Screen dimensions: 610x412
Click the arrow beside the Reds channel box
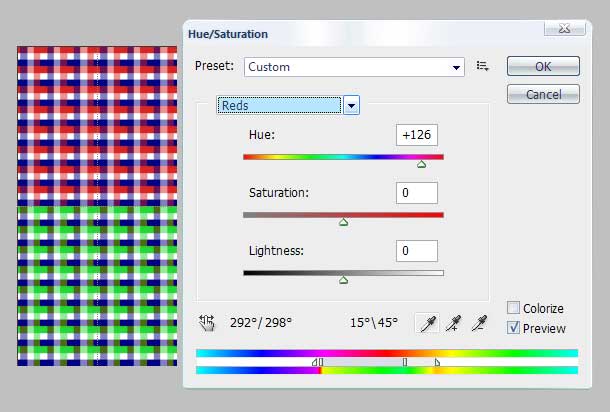[x=351, y=105]
